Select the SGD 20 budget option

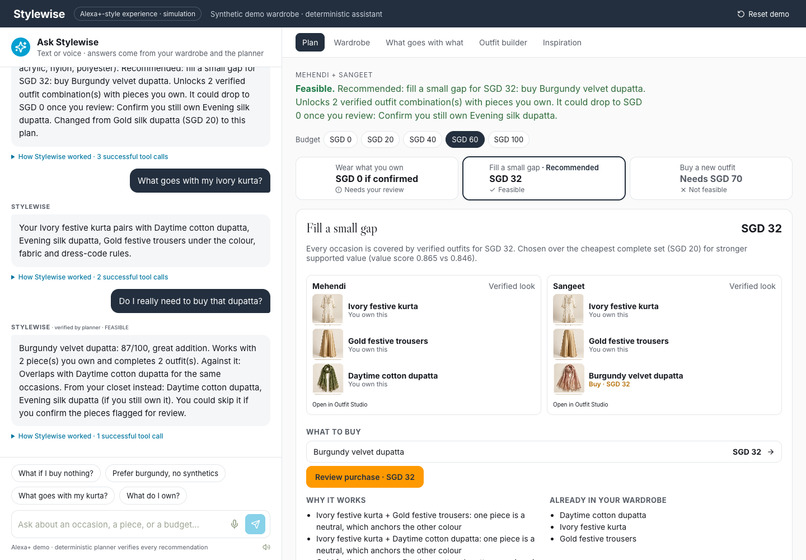(380, 139)
